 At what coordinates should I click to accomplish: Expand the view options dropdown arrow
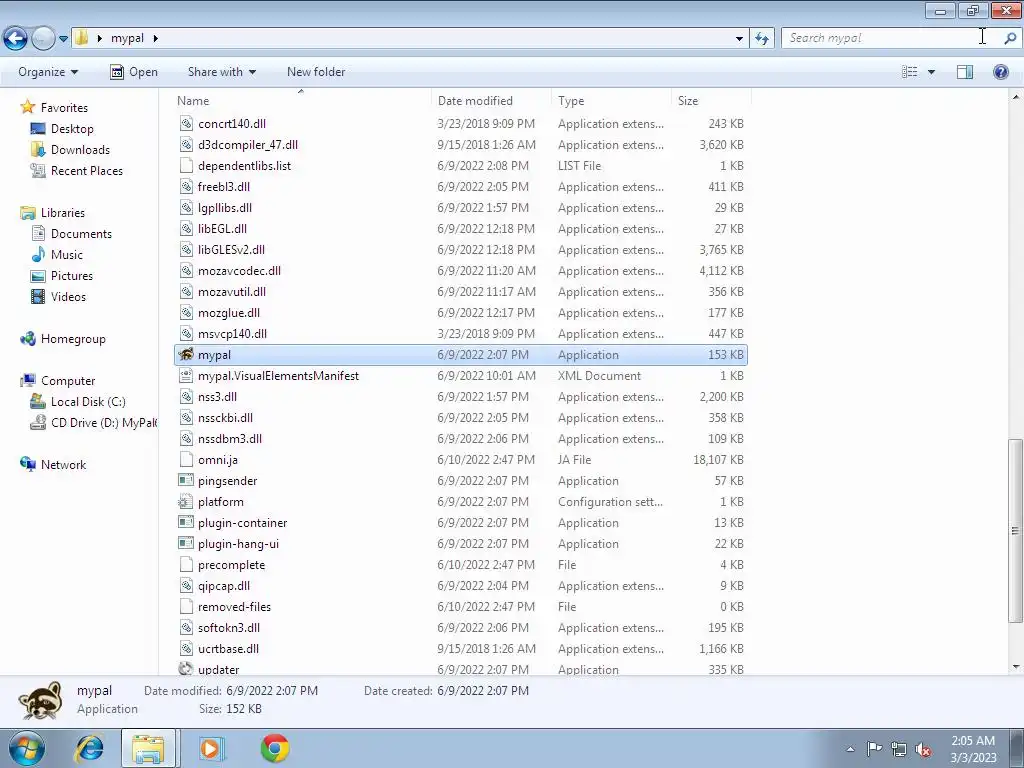(x=931, y=72)
